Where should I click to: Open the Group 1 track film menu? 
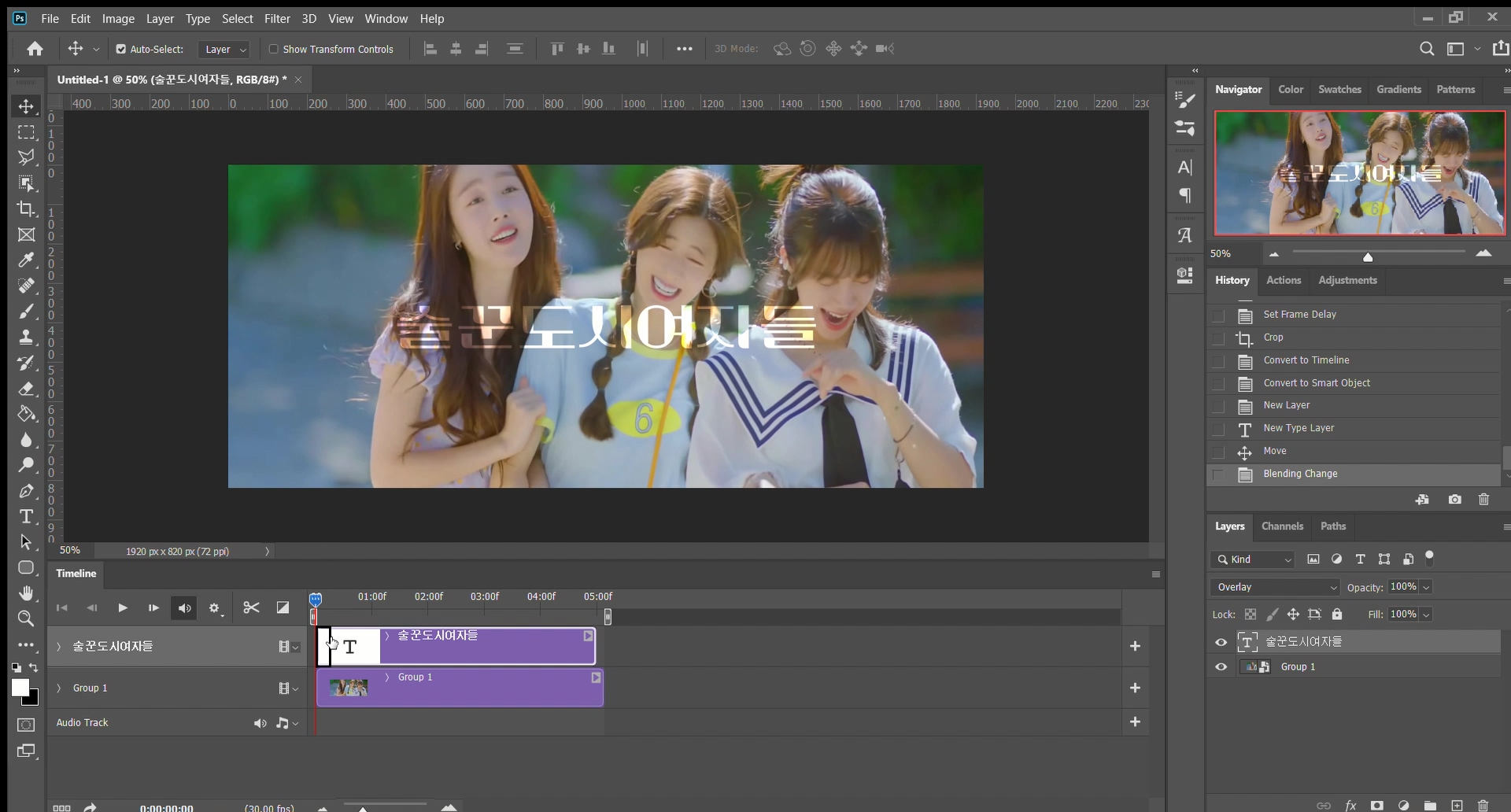click(288, 688)
